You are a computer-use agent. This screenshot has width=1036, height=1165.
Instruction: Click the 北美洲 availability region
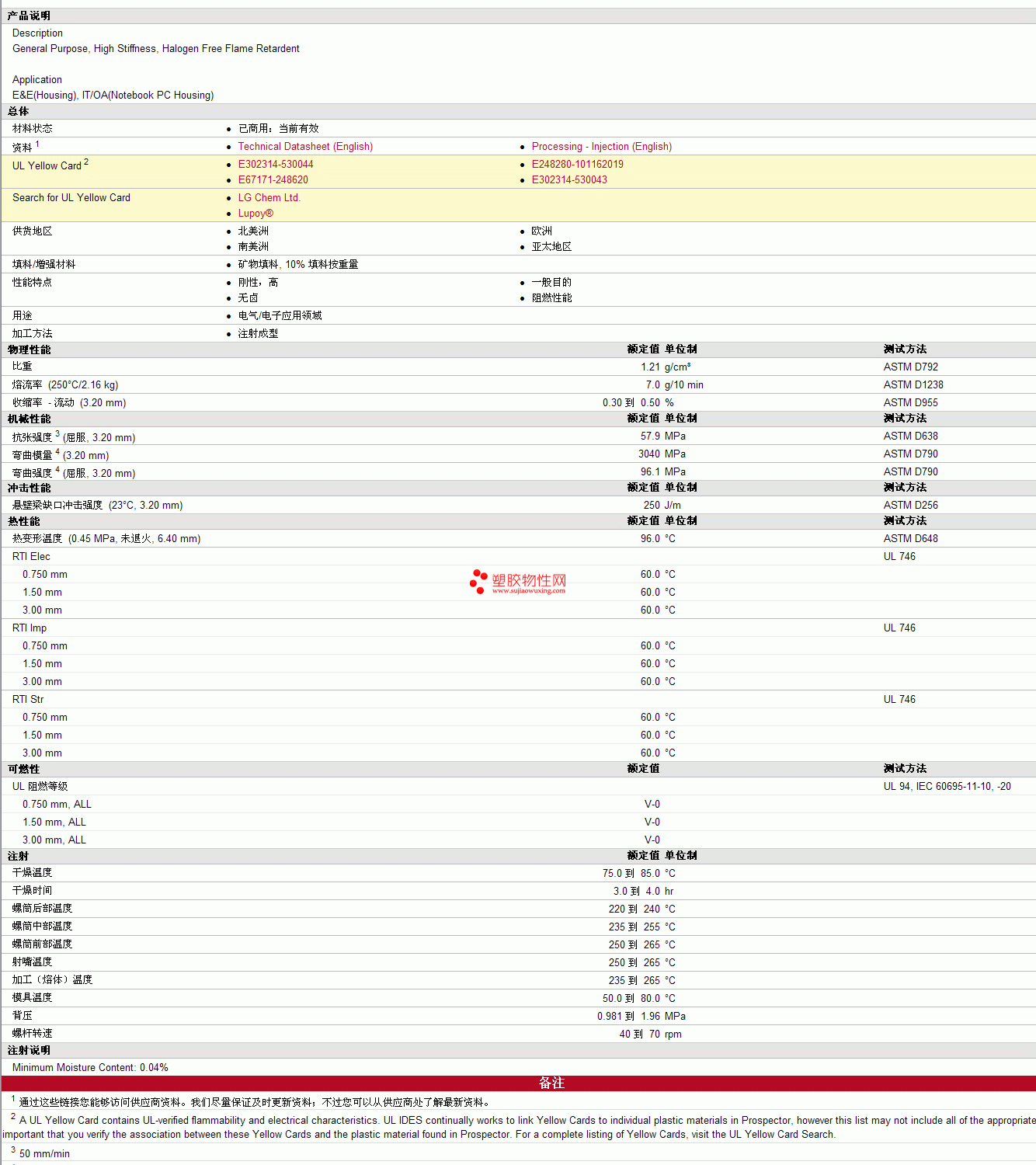(253, 231)
